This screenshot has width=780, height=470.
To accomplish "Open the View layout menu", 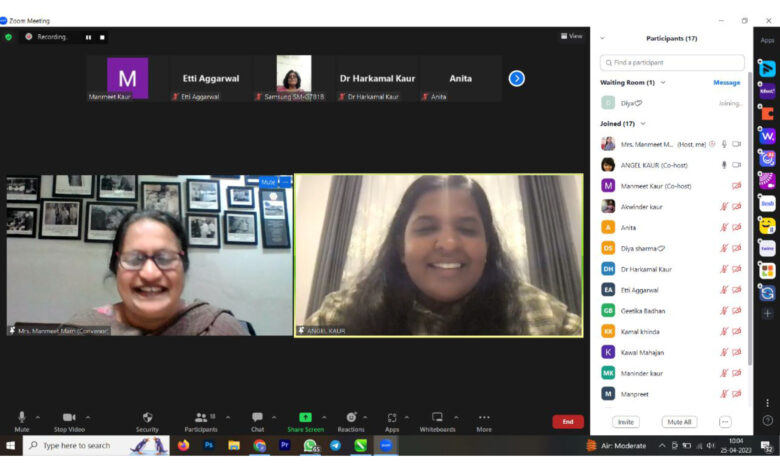I will click(x=571, y=36).
